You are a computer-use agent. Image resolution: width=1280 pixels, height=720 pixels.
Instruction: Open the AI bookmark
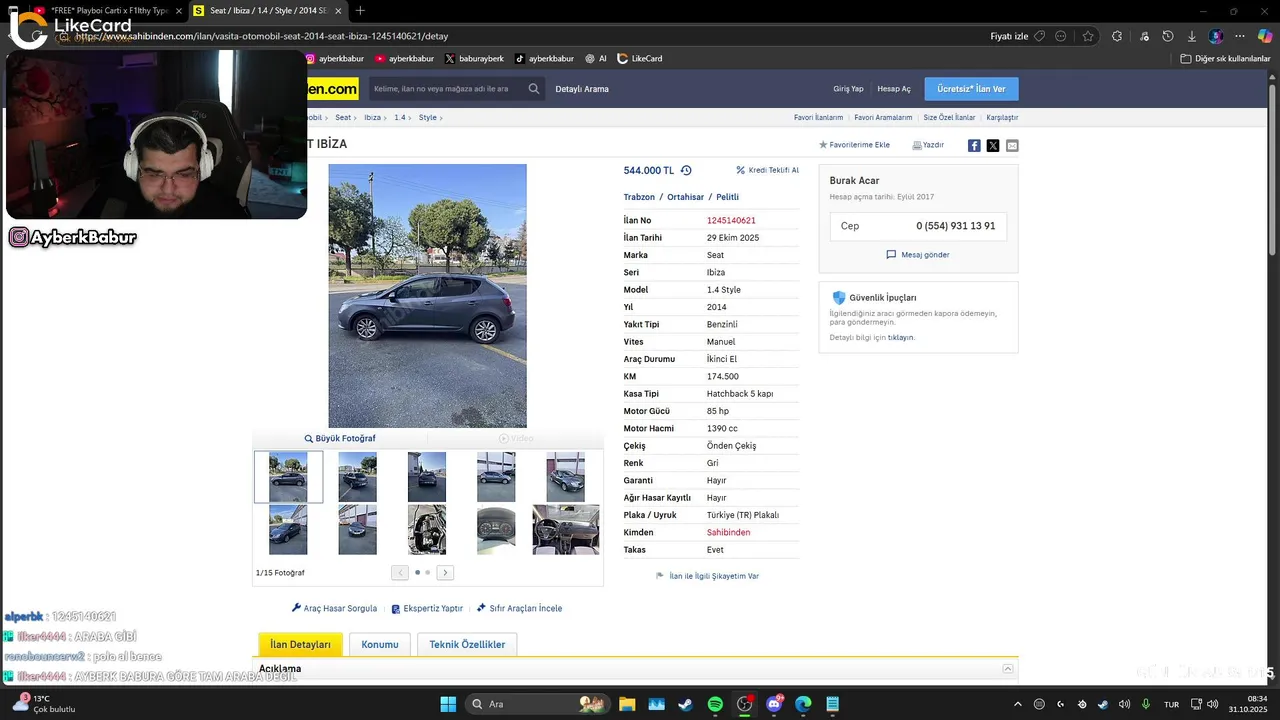pyautogui.click(x=596, y=59)
